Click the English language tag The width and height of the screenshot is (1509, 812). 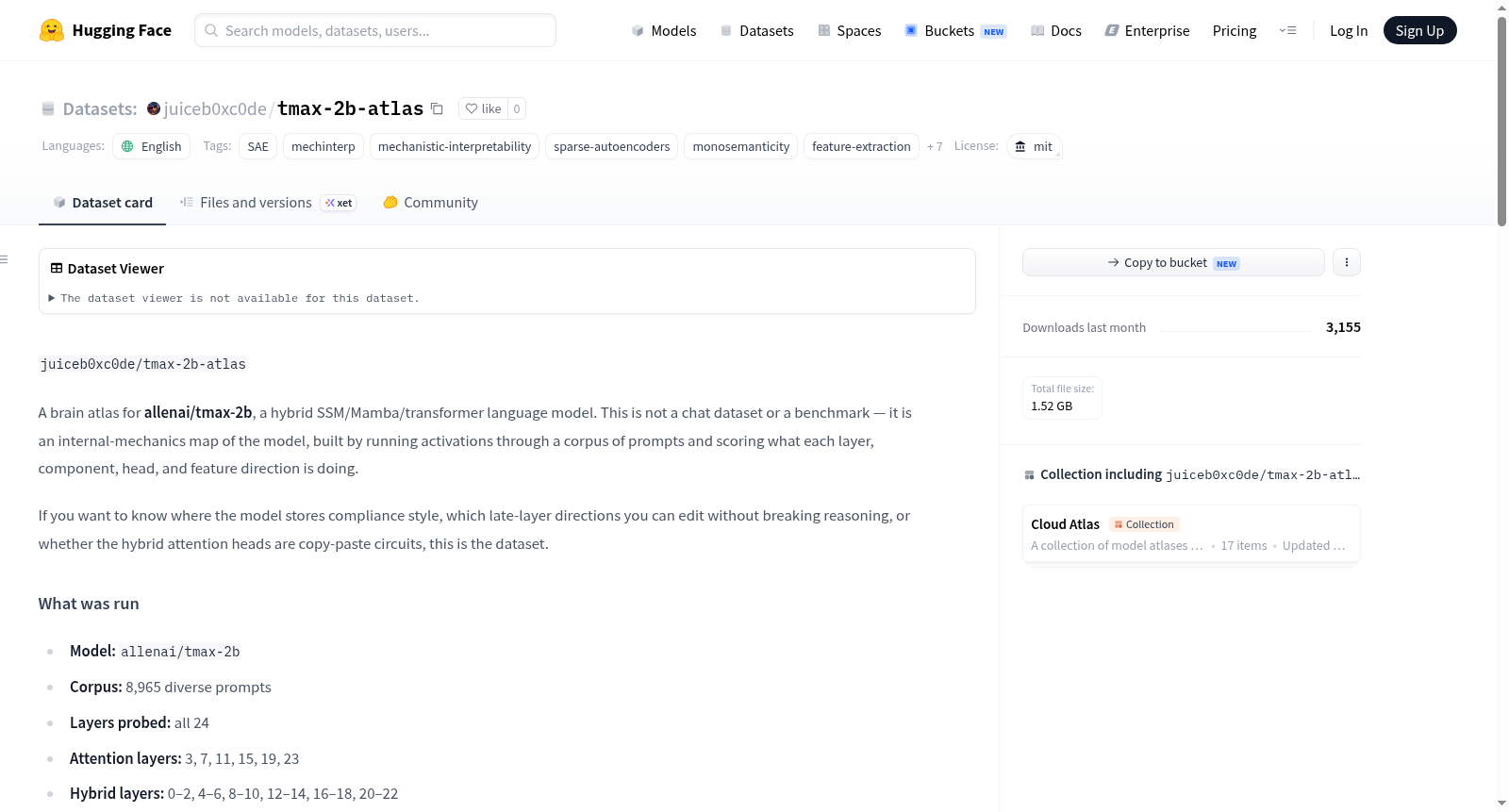point(152,146)
